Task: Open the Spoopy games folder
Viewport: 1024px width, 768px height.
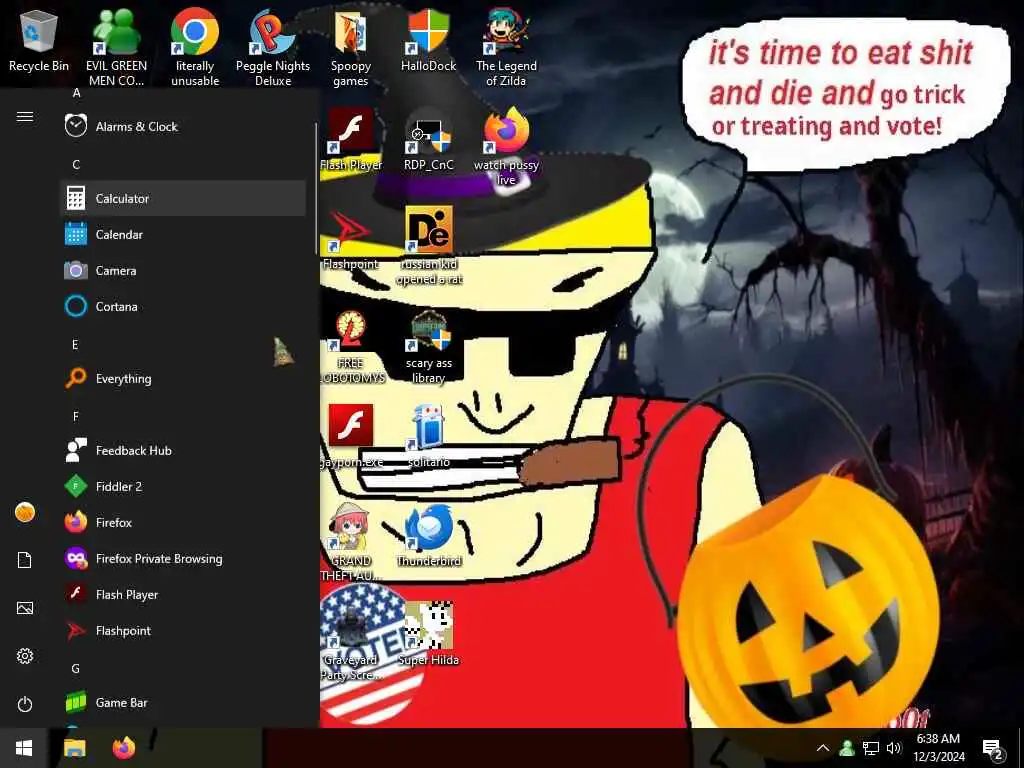Action: pos(351,48)
